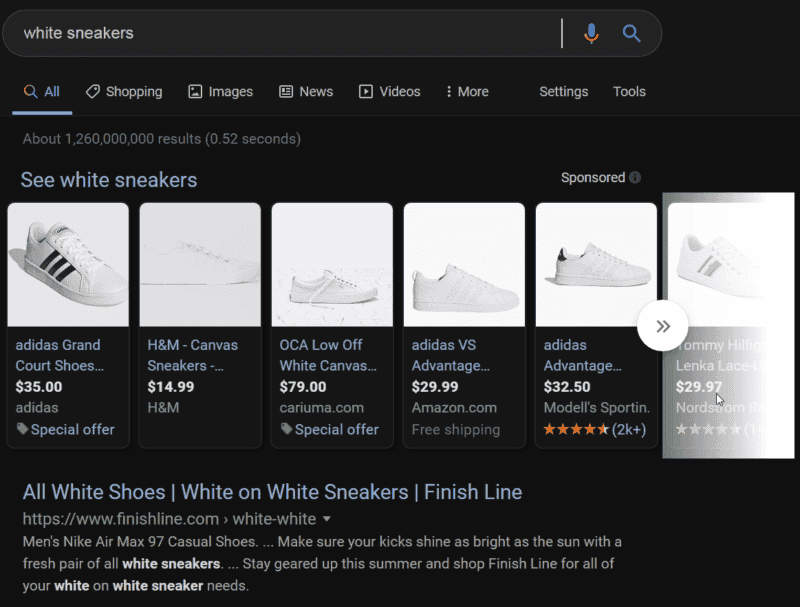Click the About 1,260,000,000 results text
The width and height of the screenshot is (800, 607).
(162, 139)
